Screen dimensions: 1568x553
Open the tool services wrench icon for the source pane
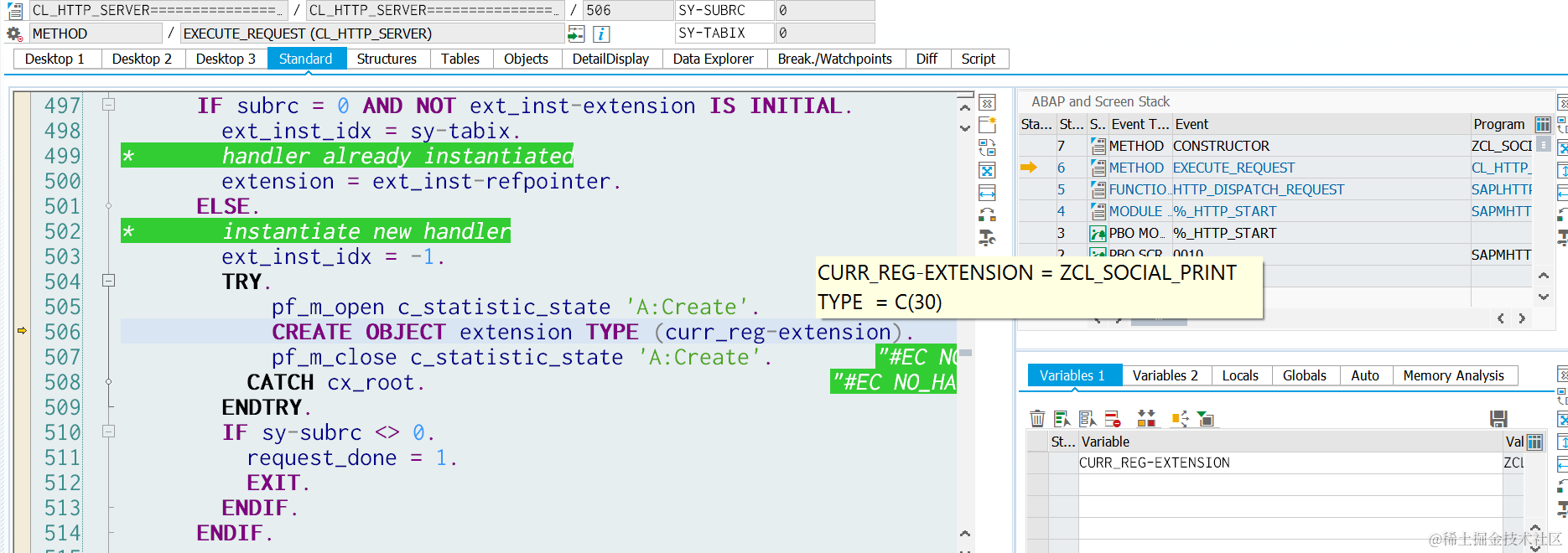point(988,238)
